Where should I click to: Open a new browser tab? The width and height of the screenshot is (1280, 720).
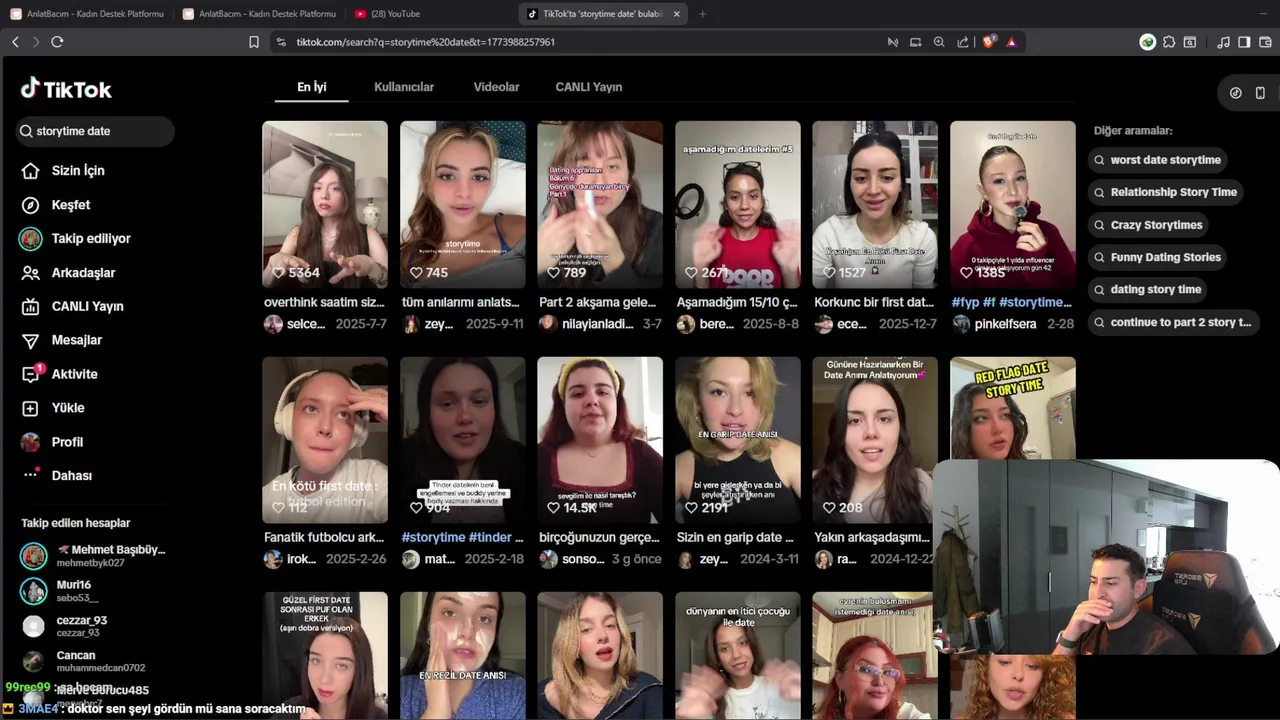click(702, 14)
